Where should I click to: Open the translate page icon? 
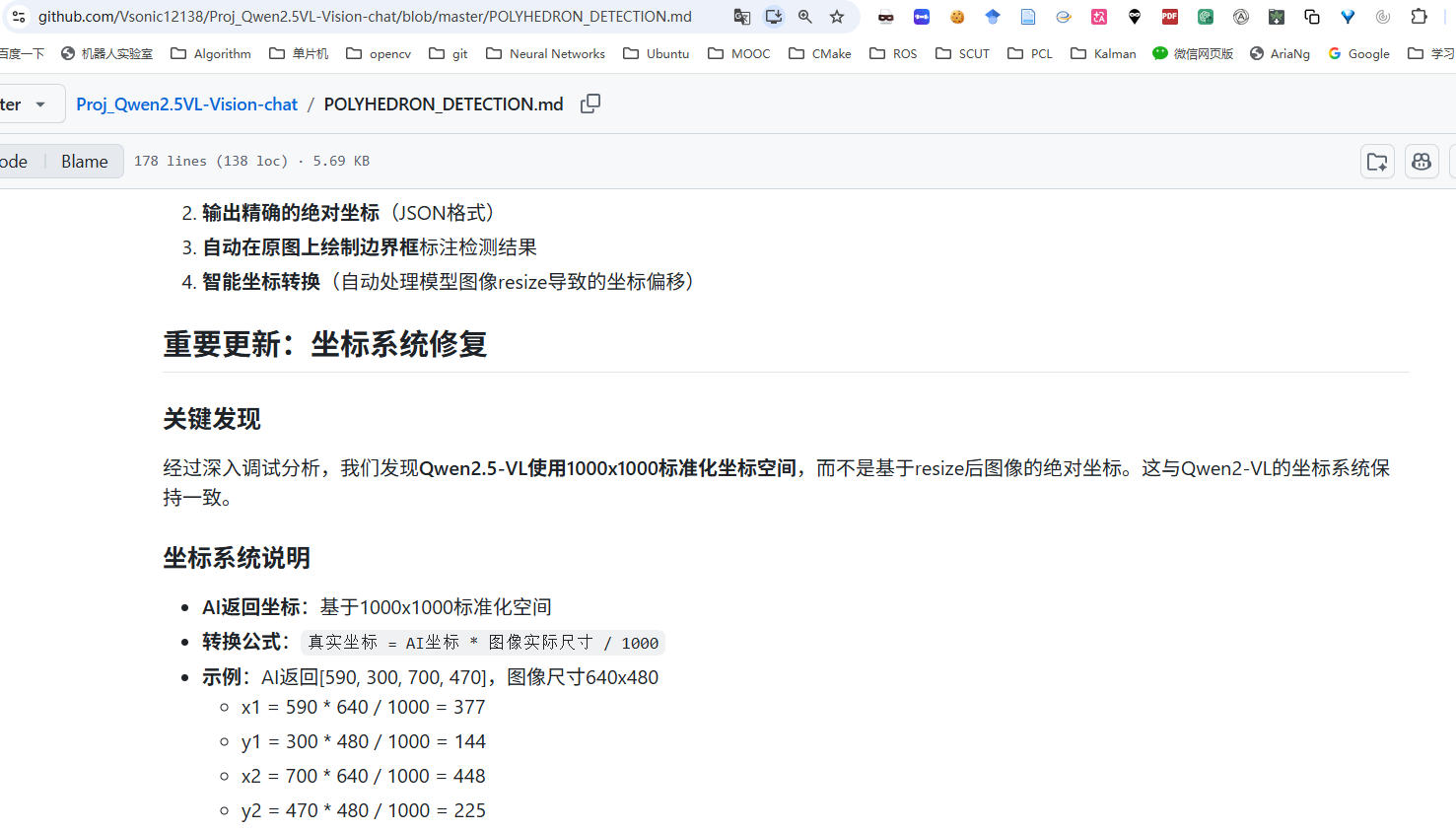pyautogui.click(x=742, y=17)
